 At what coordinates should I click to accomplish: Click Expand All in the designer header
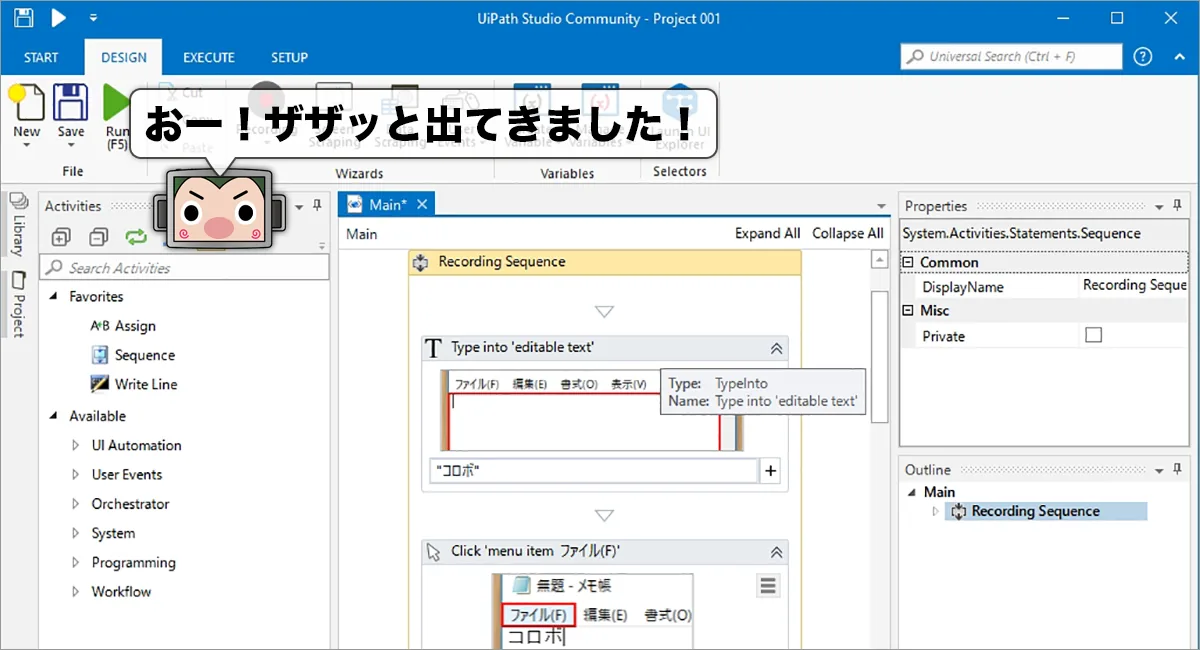767,233
